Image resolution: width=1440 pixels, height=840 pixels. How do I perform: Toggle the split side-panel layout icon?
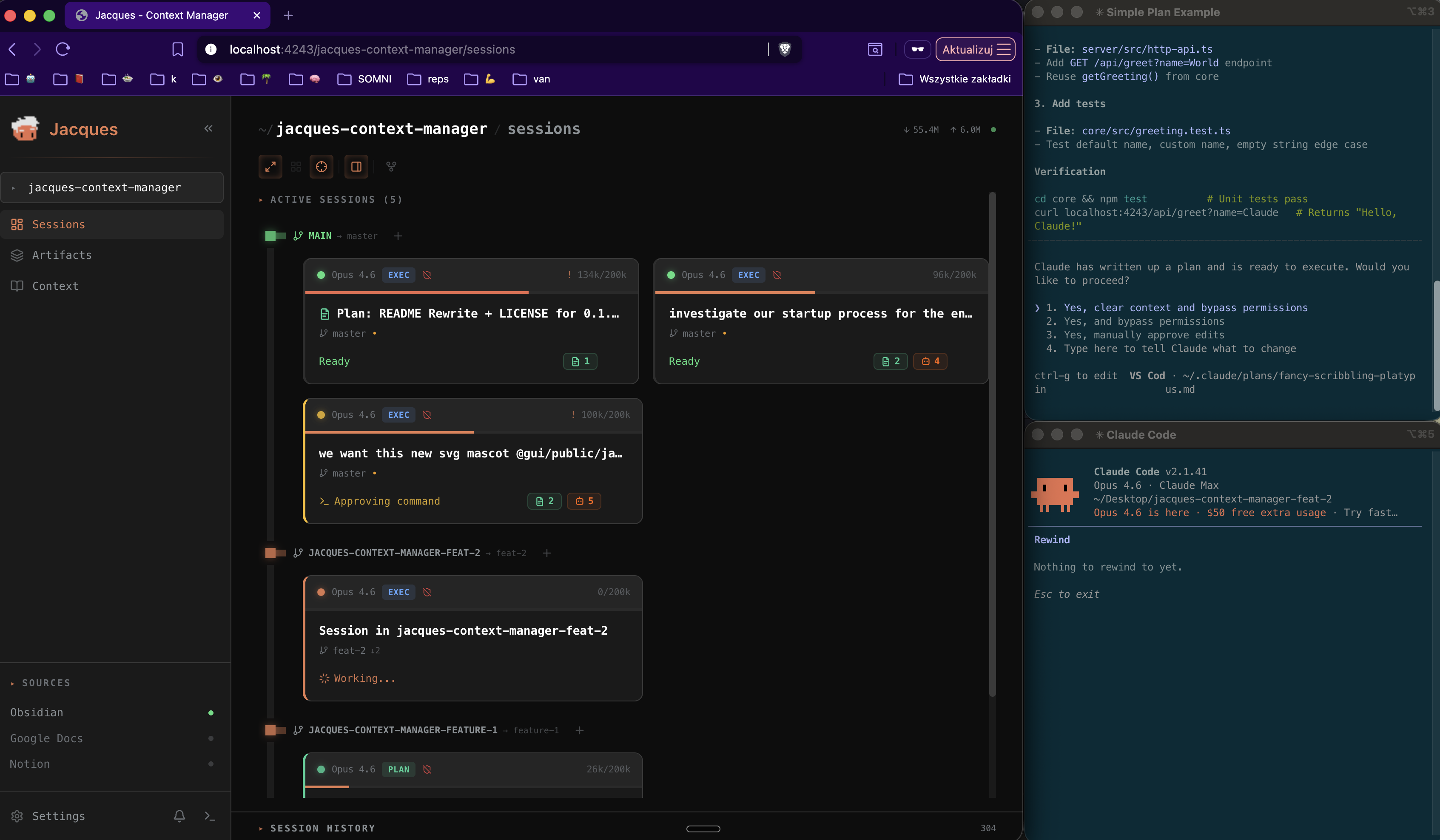click(x=356, y=167)
